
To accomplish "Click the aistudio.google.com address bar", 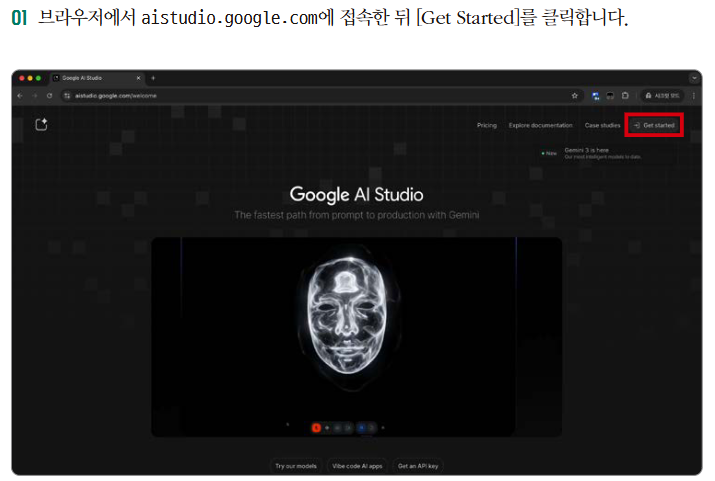I will pos(321,96).
